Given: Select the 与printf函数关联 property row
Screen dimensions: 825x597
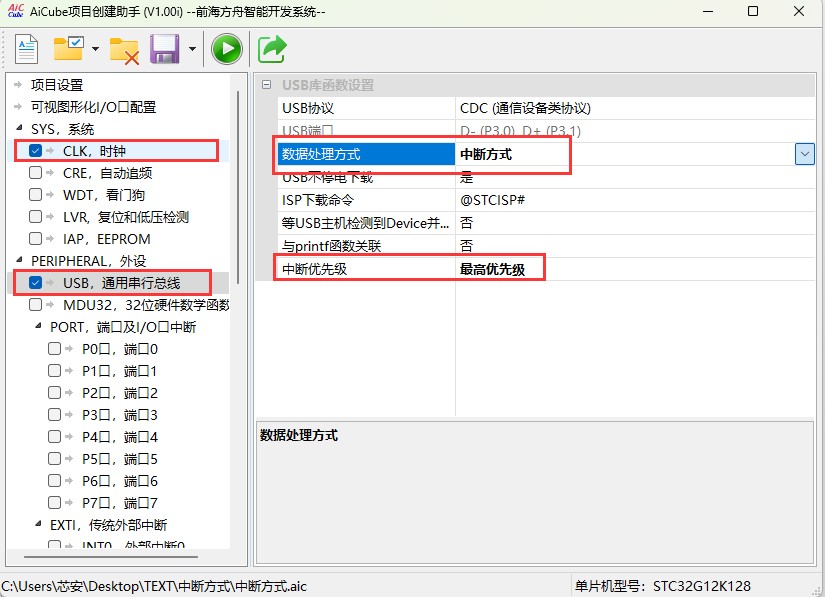Looking at the screenshot, I should point(546,246).
